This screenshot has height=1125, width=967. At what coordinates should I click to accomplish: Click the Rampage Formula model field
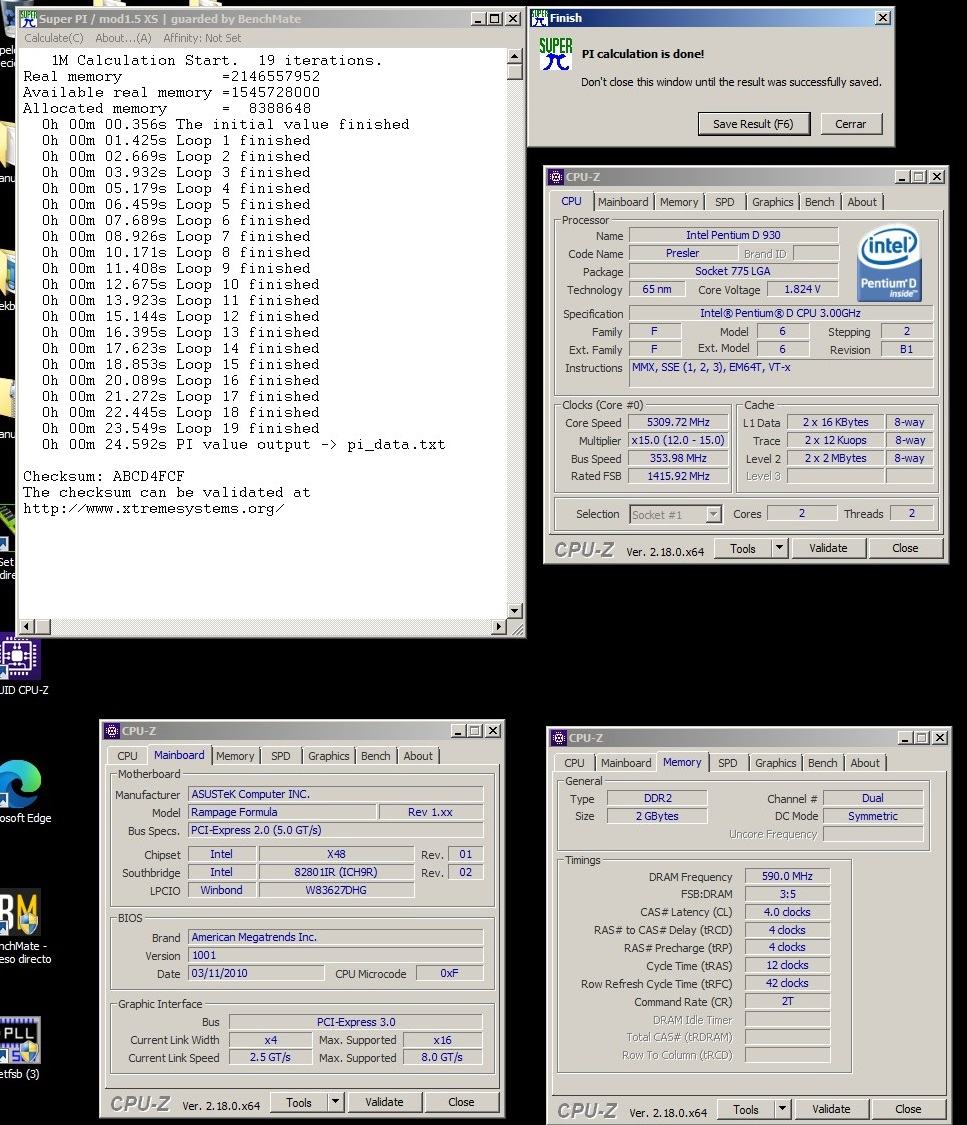282,812
